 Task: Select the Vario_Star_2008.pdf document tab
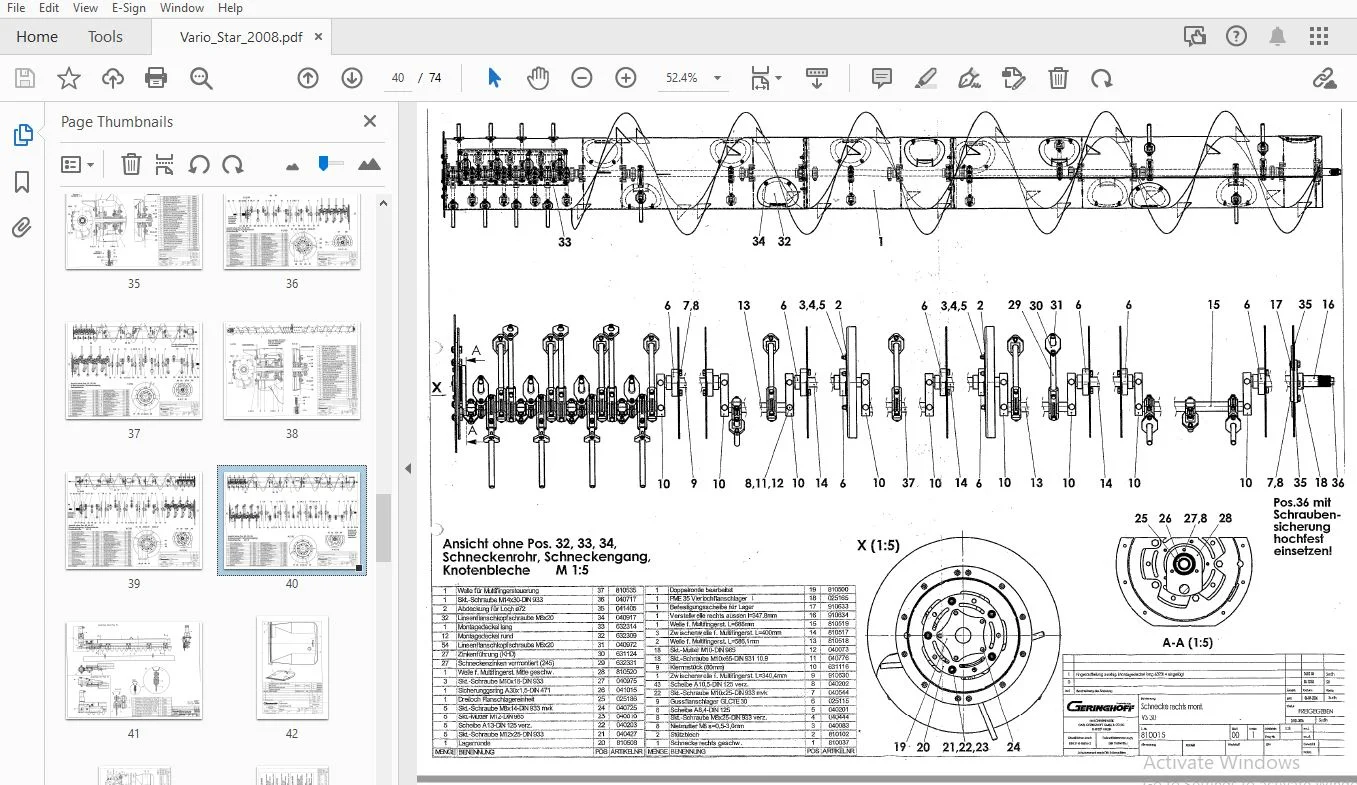click(241, 37)
